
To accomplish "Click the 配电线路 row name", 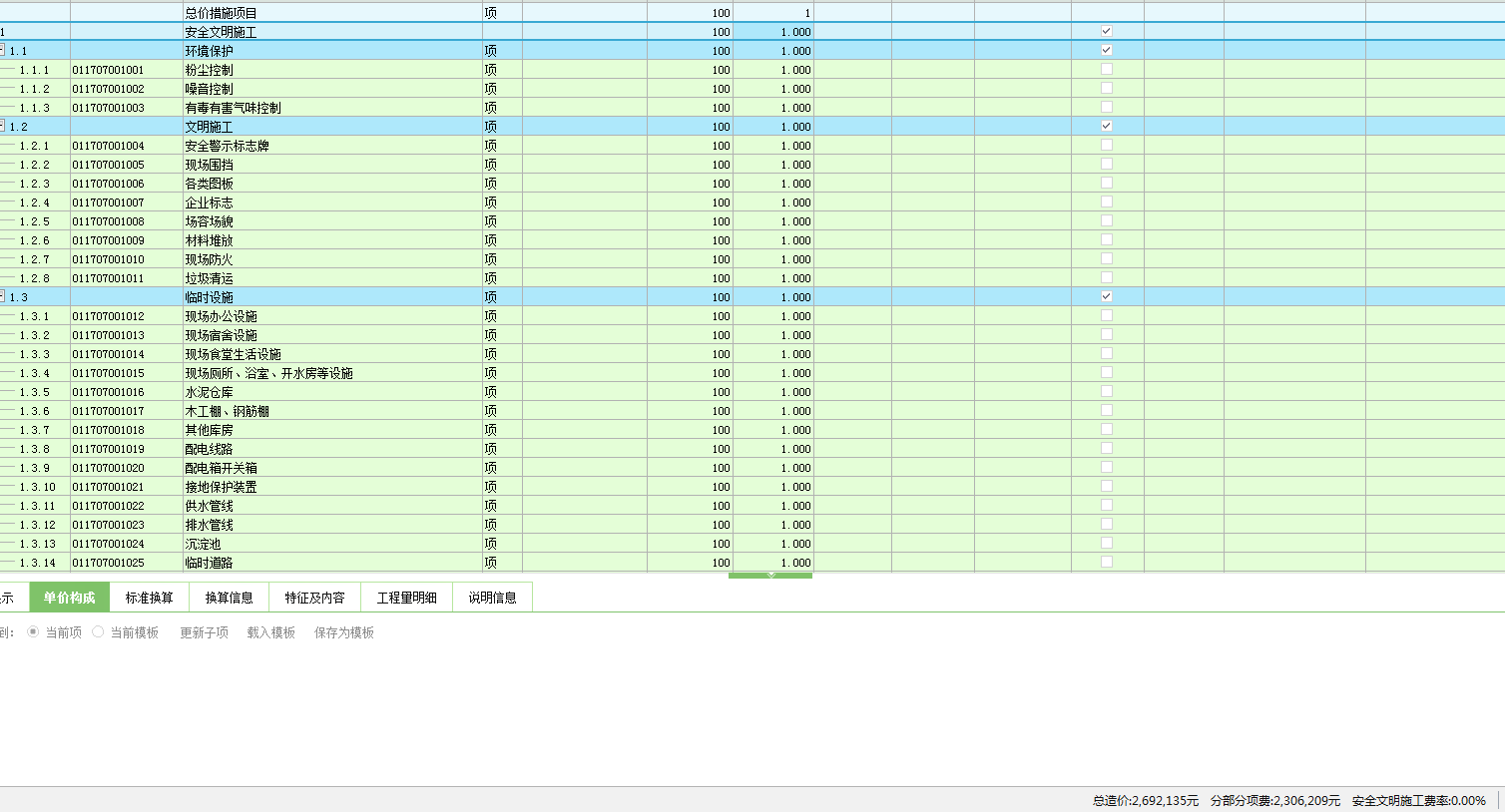I will 332,449.
